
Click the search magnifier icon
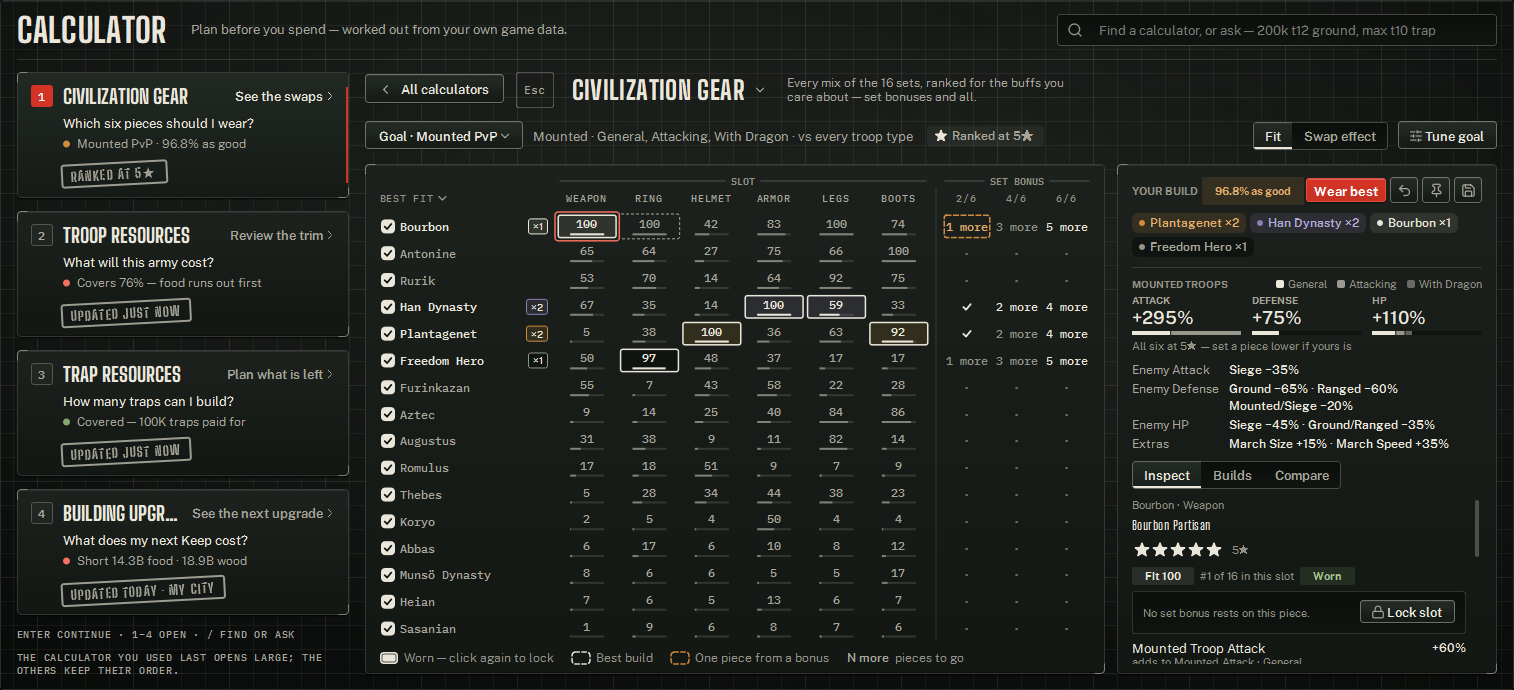coord(1075,30)
